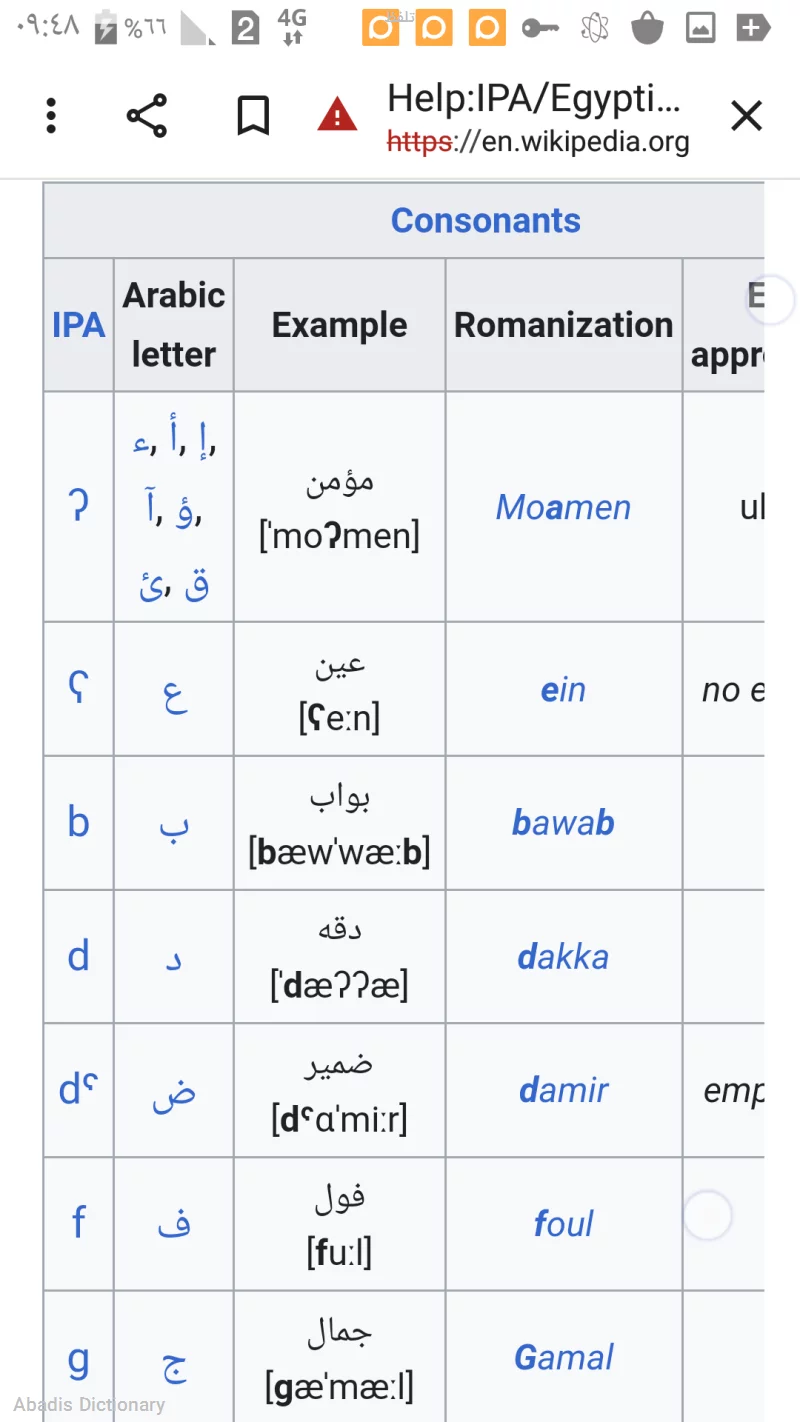Bookmark the Help:IPA page
This screenshot has height=1422, width=800.
coord(252,114)
